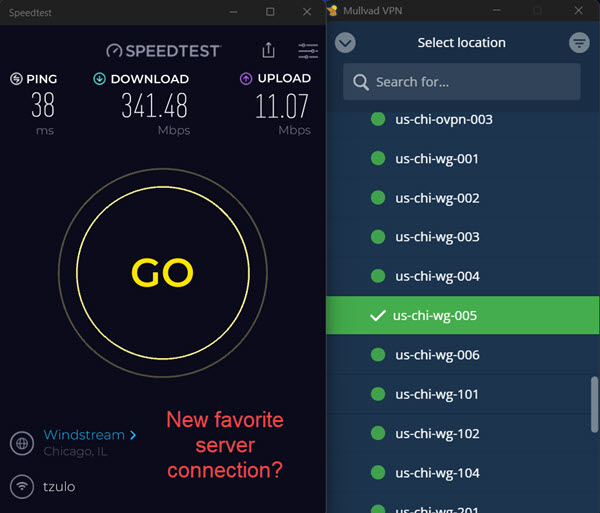Screen dimensions: 600x513
Task: Choose server us-chi-ovpn-003
Action: [443, 120]
